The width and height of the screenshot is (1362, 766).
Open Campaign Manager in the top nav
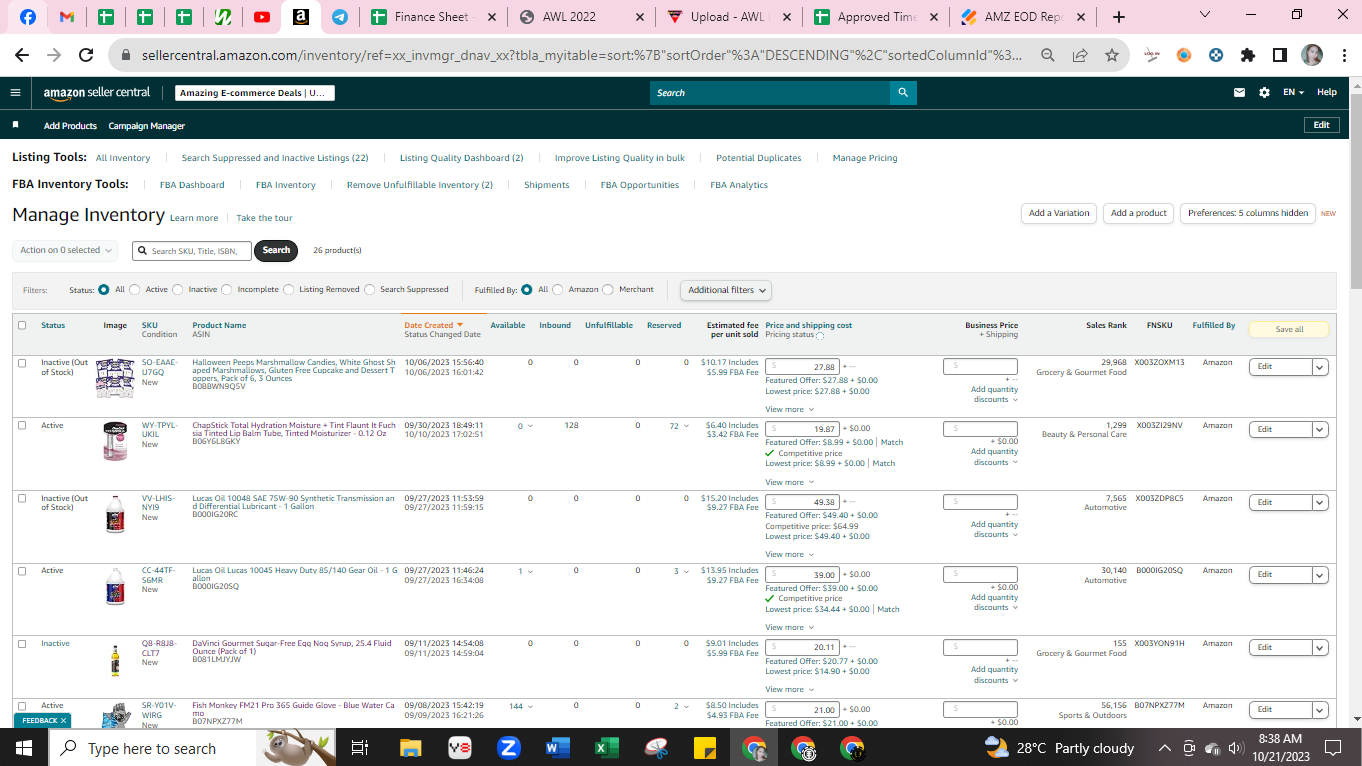(x=147, y=126)
